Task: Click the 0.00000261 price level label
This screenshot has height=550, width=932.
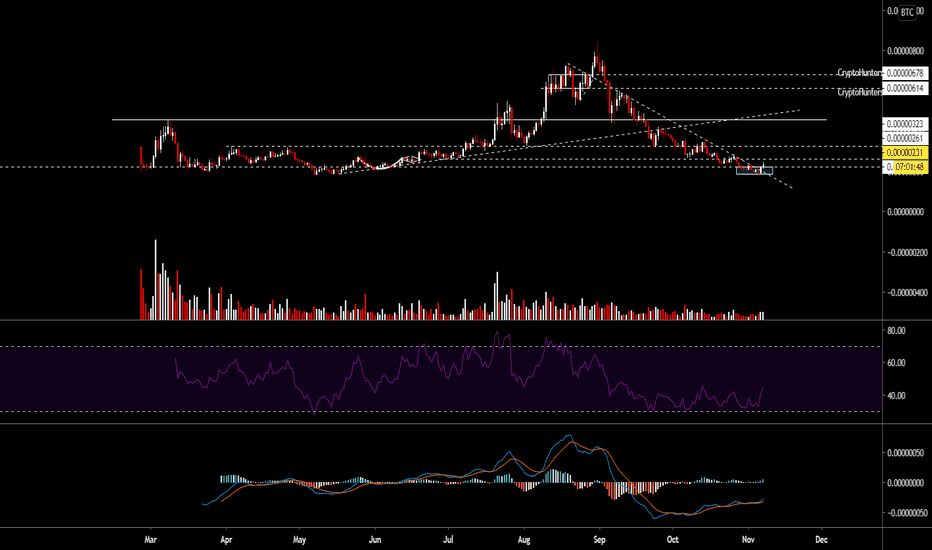Action: pyautogui.click(x=905, y=139)
